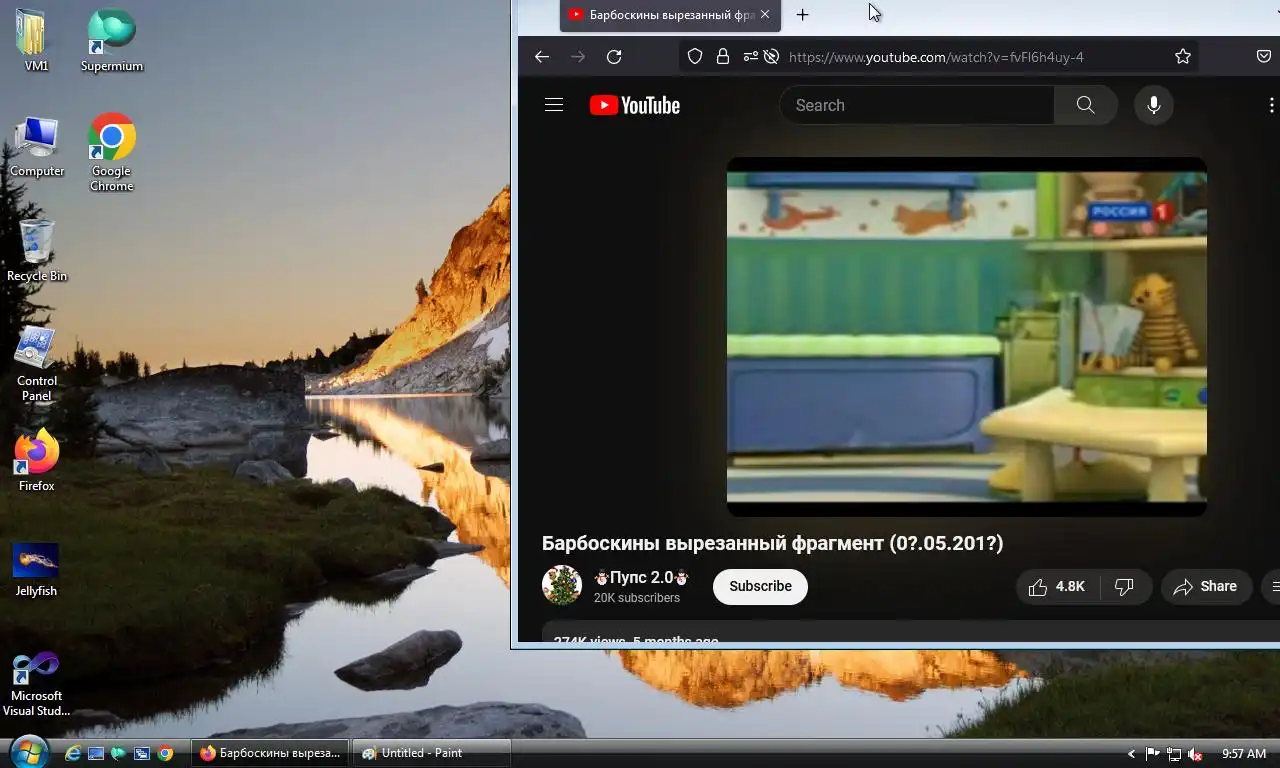The image size is (1280, 768).
Task: Launch Supermium from Quick Launch
Action: click(x=119, y=753)
